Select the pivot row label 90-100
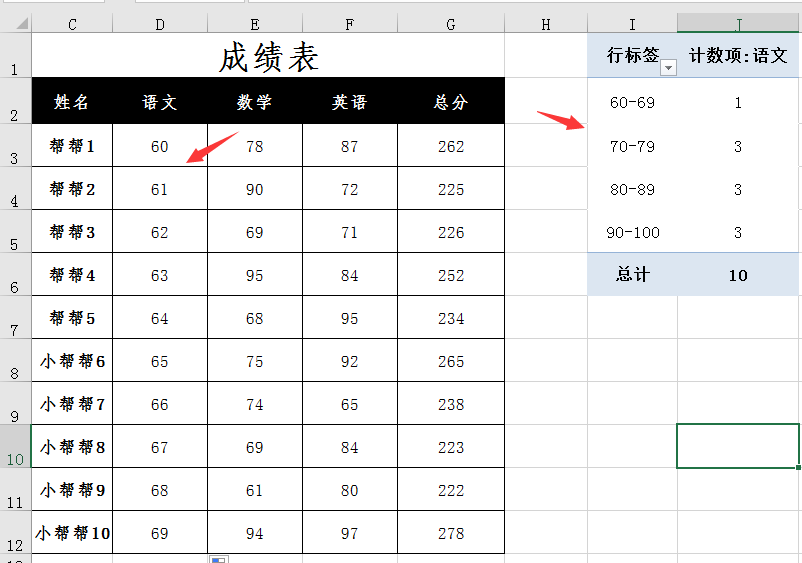 coord(632,232)
